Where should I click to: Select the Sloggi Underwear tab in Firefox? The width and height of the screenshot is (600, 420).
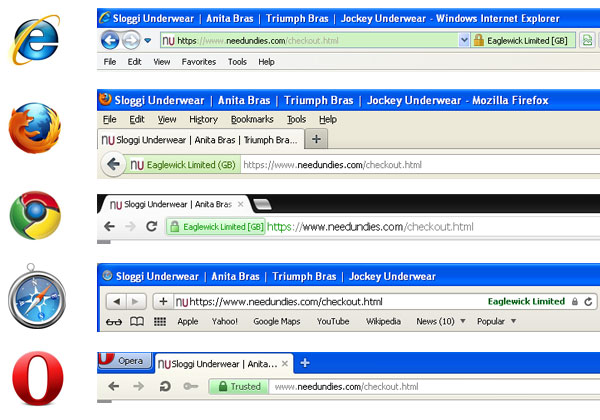click(x=201, y=140)
